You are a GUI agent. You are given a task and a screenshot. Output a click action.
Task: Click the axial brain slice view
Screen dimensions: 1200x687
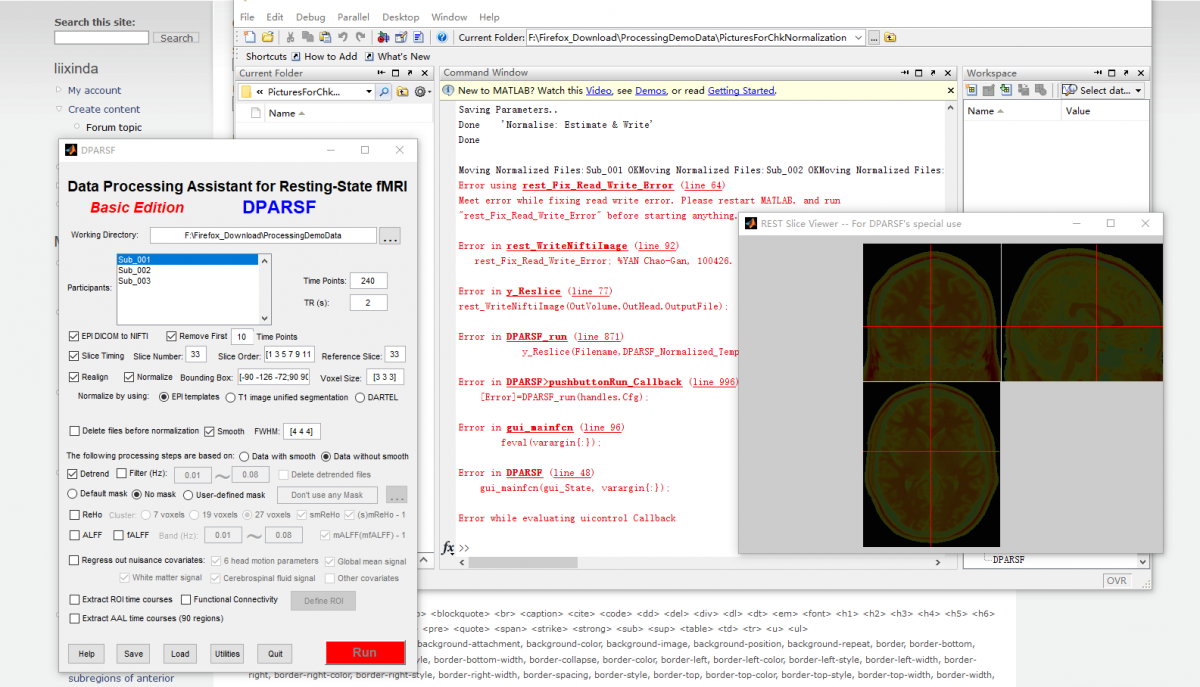click(x=930, y=465)
